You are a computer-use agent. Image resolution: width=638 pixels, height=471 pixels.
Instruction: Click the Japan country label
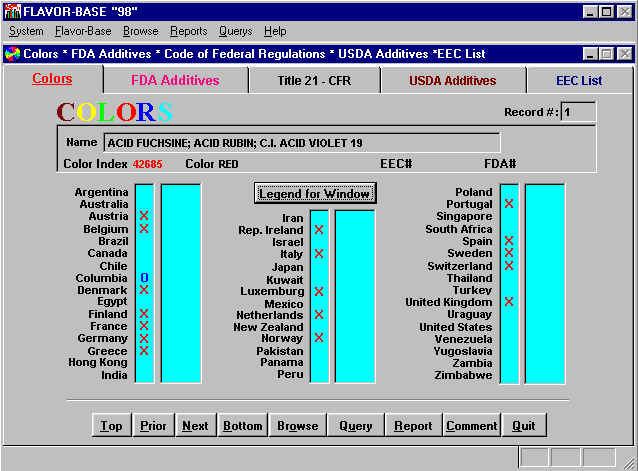pyautogui.click(x=287, y=267)
